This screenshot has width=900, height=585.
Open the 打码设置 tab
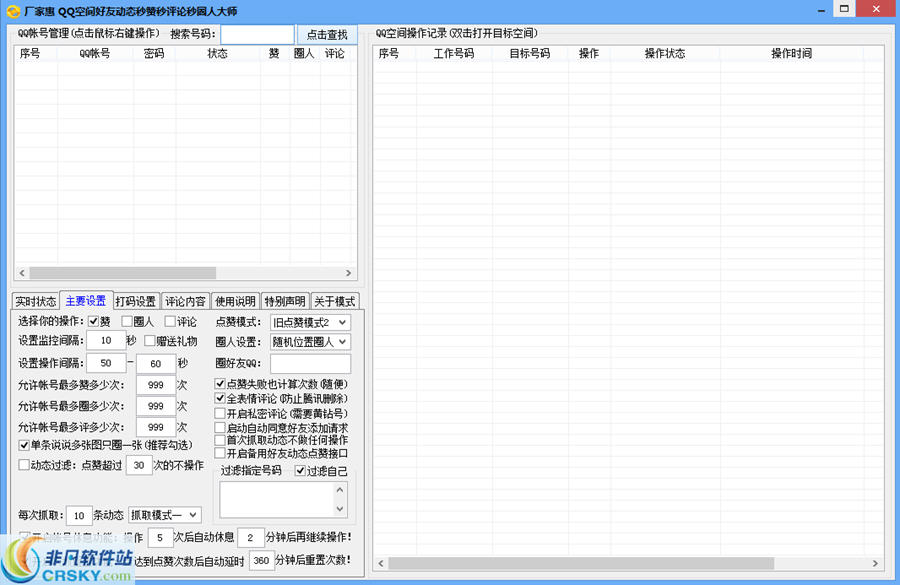click(135, 301)
